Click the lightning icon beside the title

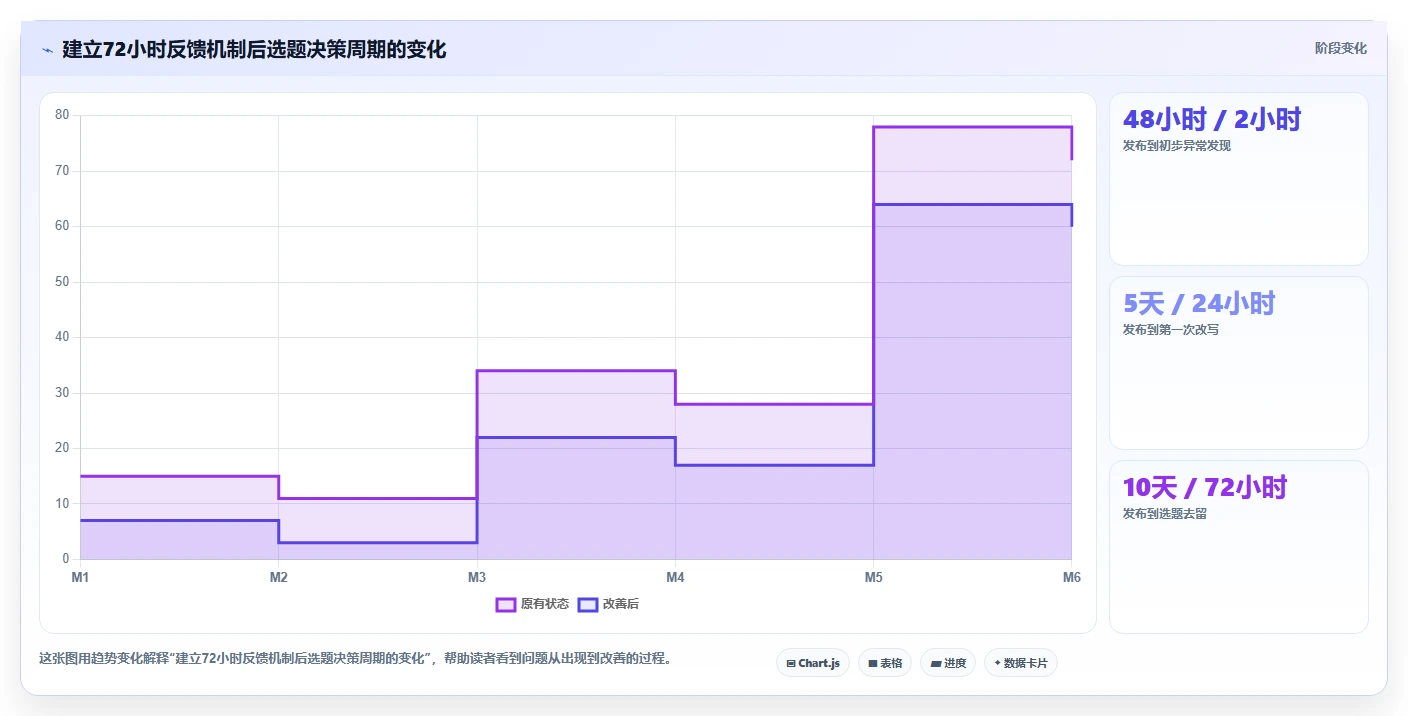pyautogui.click(x=47, y=49)
